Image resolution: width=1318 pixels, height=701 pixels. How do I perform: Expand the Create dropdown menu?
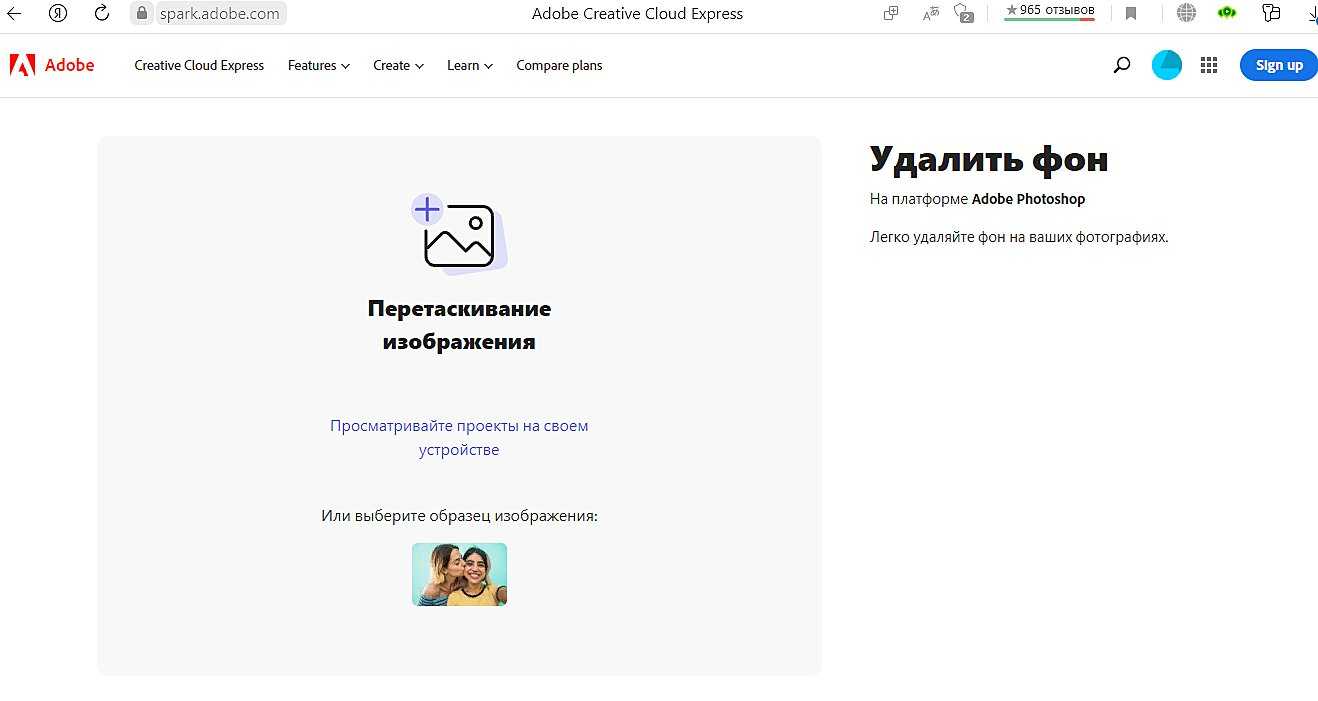[x=398, y=65]
